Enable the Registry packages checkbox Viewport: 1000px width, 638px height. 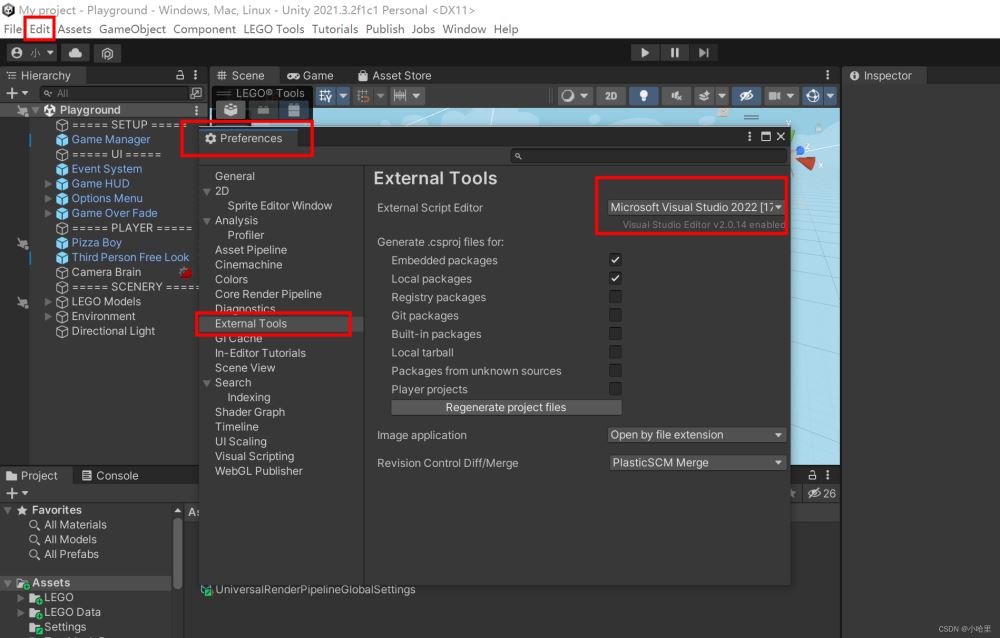point(615,297)
